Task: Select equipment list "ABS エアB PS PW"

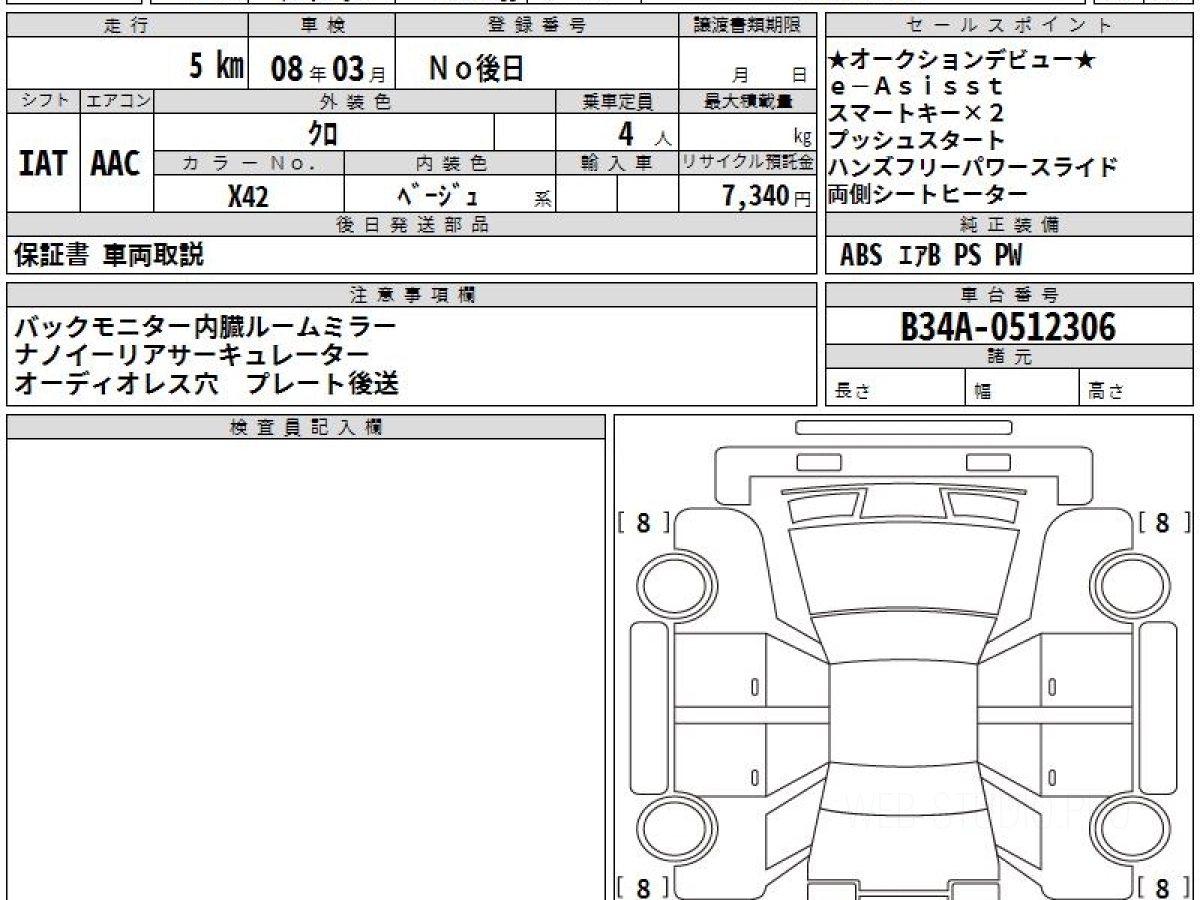Action: [931, 256]
